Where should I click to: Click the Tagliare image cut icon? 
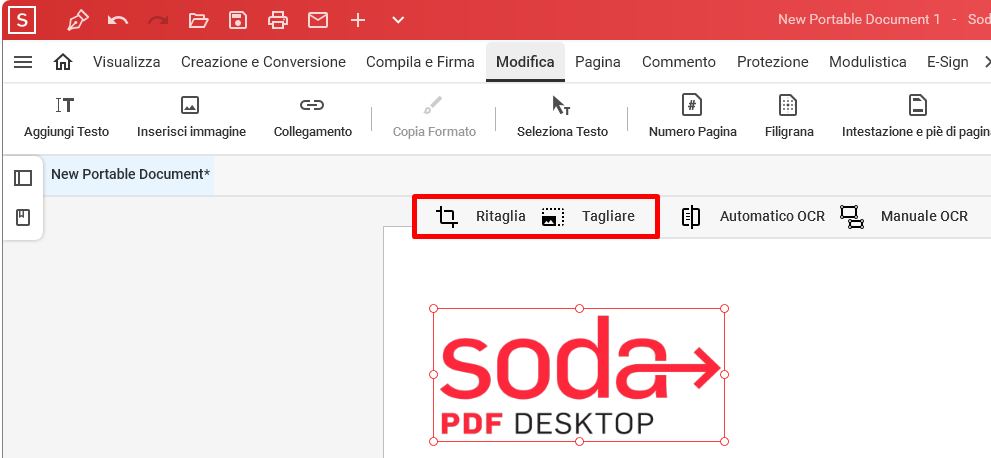(553, 217)
